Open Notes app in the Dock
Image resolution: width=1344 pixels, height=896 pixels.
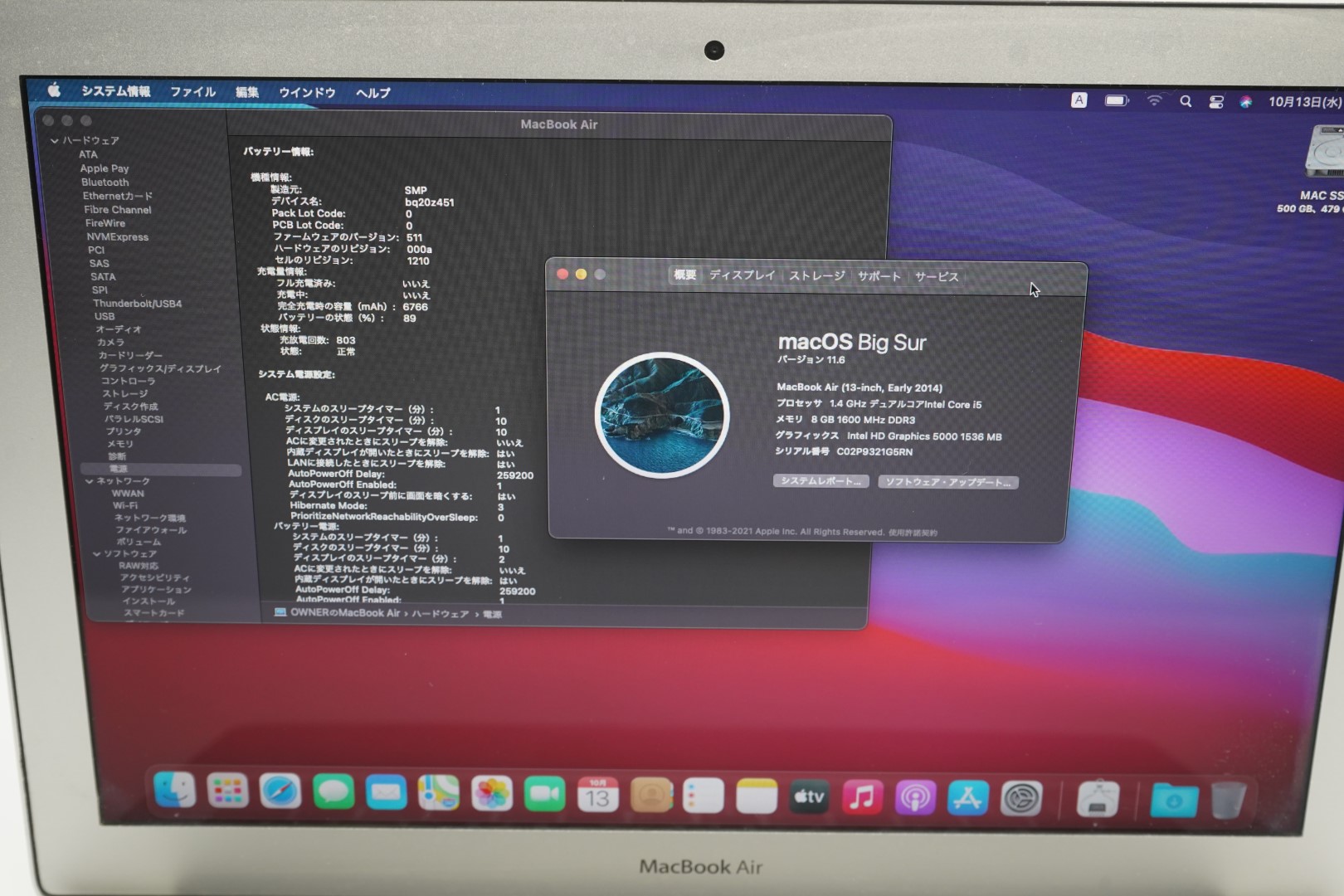coord(757,797)
